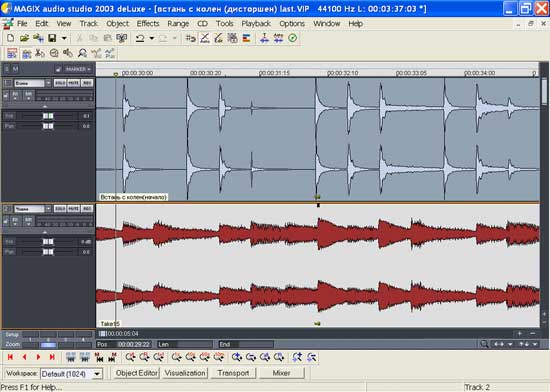Open the CD menu
The width and height of the screenshot is (550, 392).
(202, 23)
